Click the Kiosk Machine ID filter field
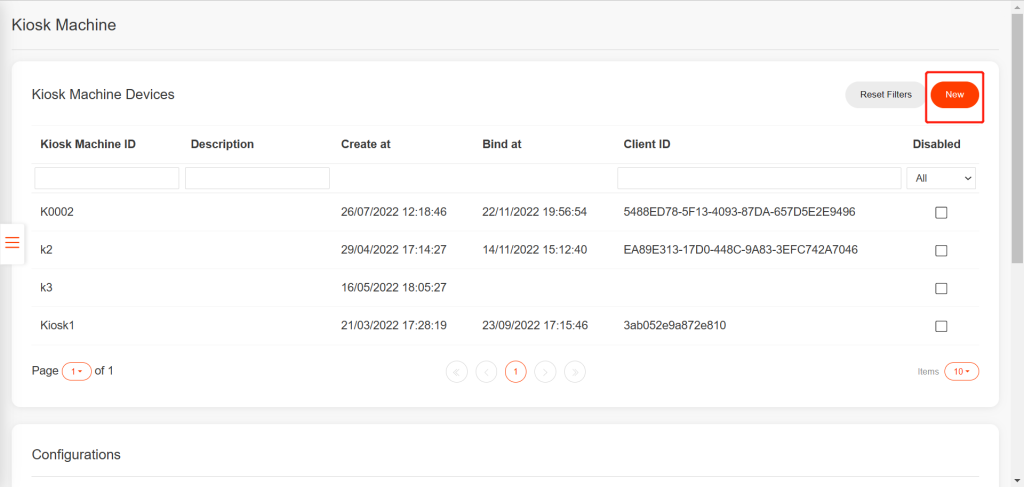 pos(107,178)
